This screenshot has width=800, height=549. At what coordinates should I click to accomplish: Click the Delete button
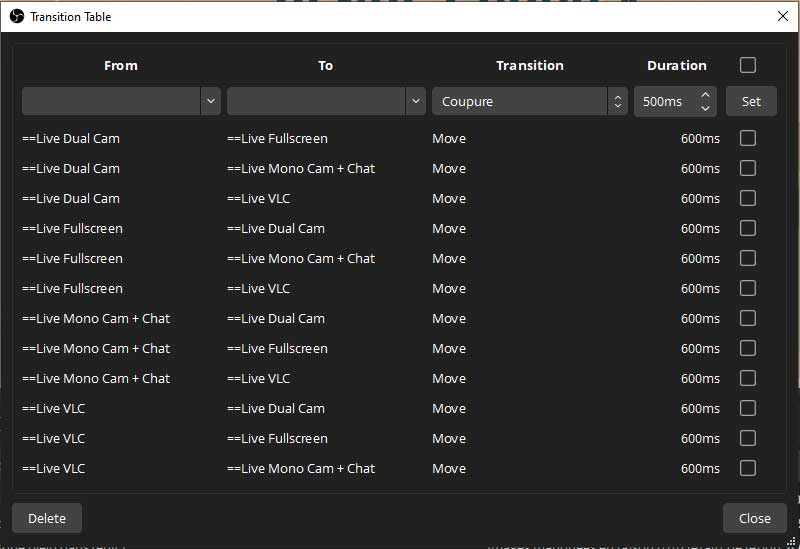(47, 518)
